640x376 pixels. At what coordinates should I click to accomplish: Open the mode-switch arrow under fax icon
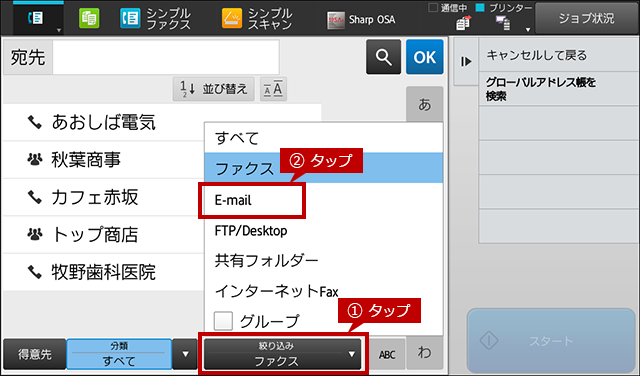tap(59, 30)
